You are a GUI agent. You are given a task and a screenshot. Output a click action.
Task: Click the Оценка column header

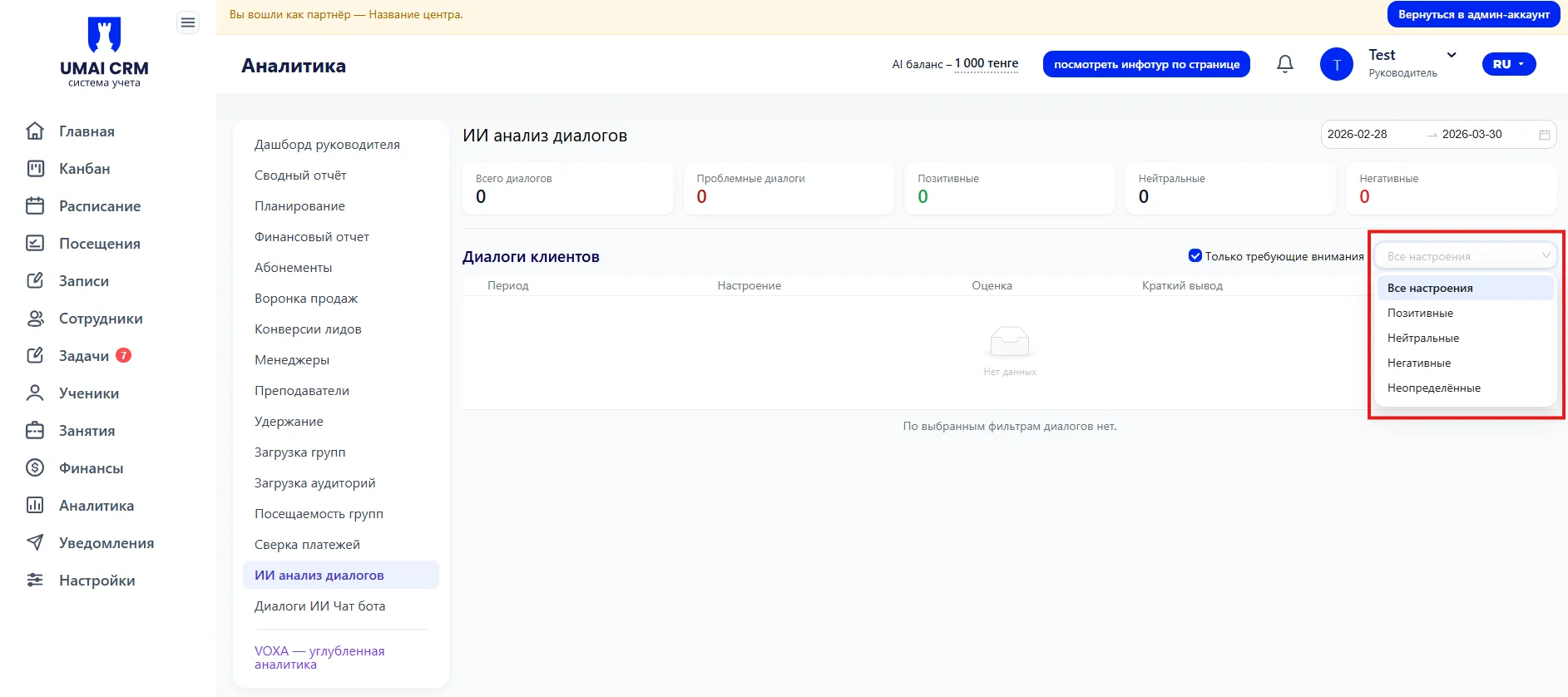point(992,286)
